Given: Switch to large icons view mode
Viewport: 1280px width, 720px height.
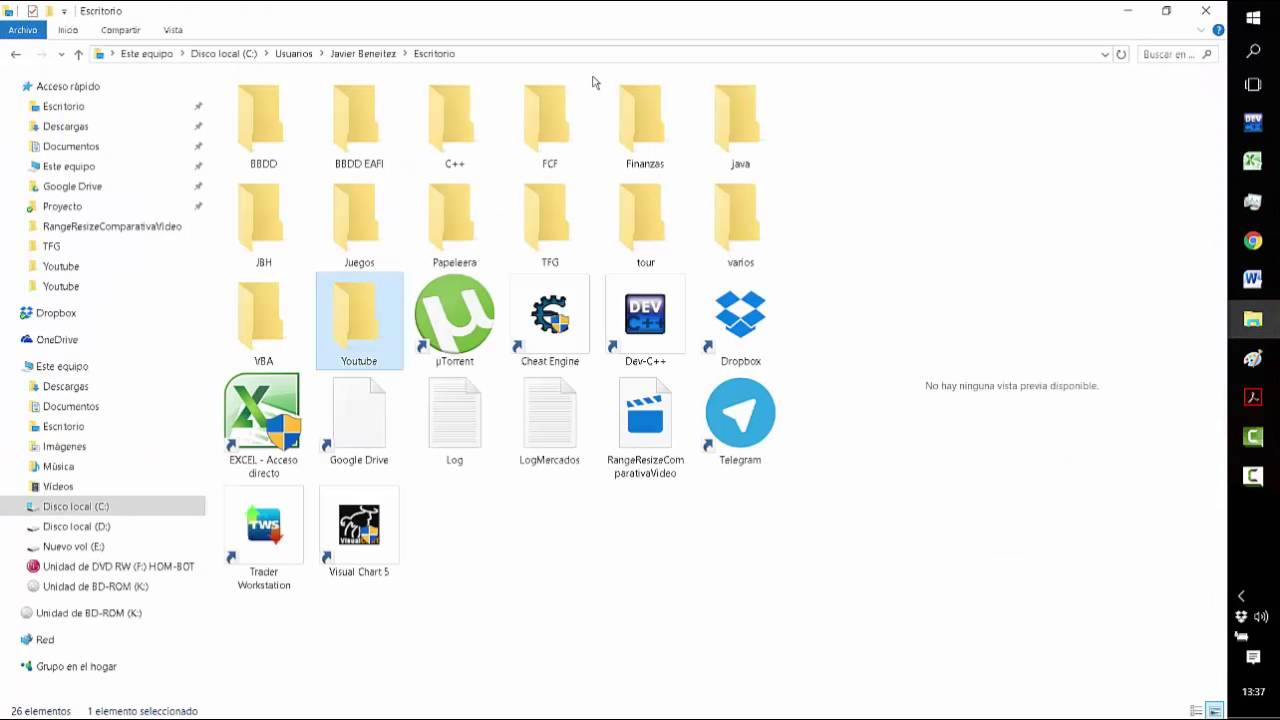Looking at the screenshot, I should click(x=1215, y=711).
